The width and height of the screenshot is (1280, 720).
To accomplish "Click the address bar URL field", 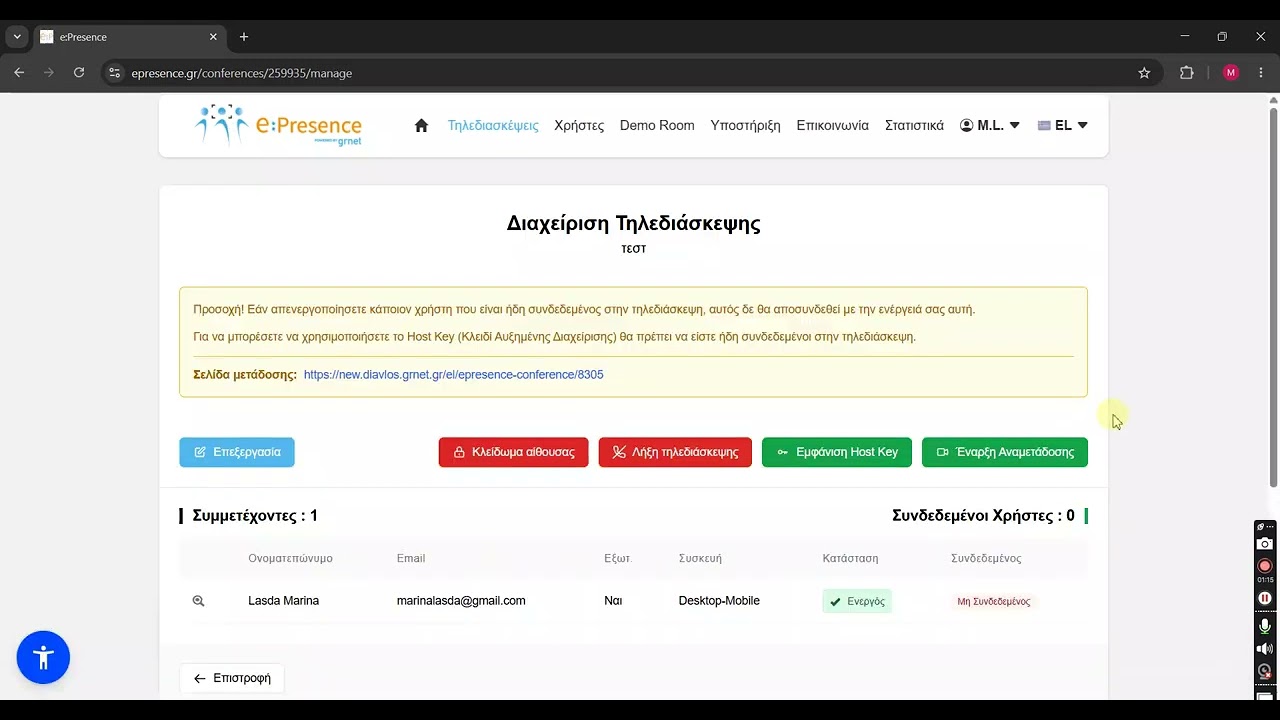I will 630,73.
